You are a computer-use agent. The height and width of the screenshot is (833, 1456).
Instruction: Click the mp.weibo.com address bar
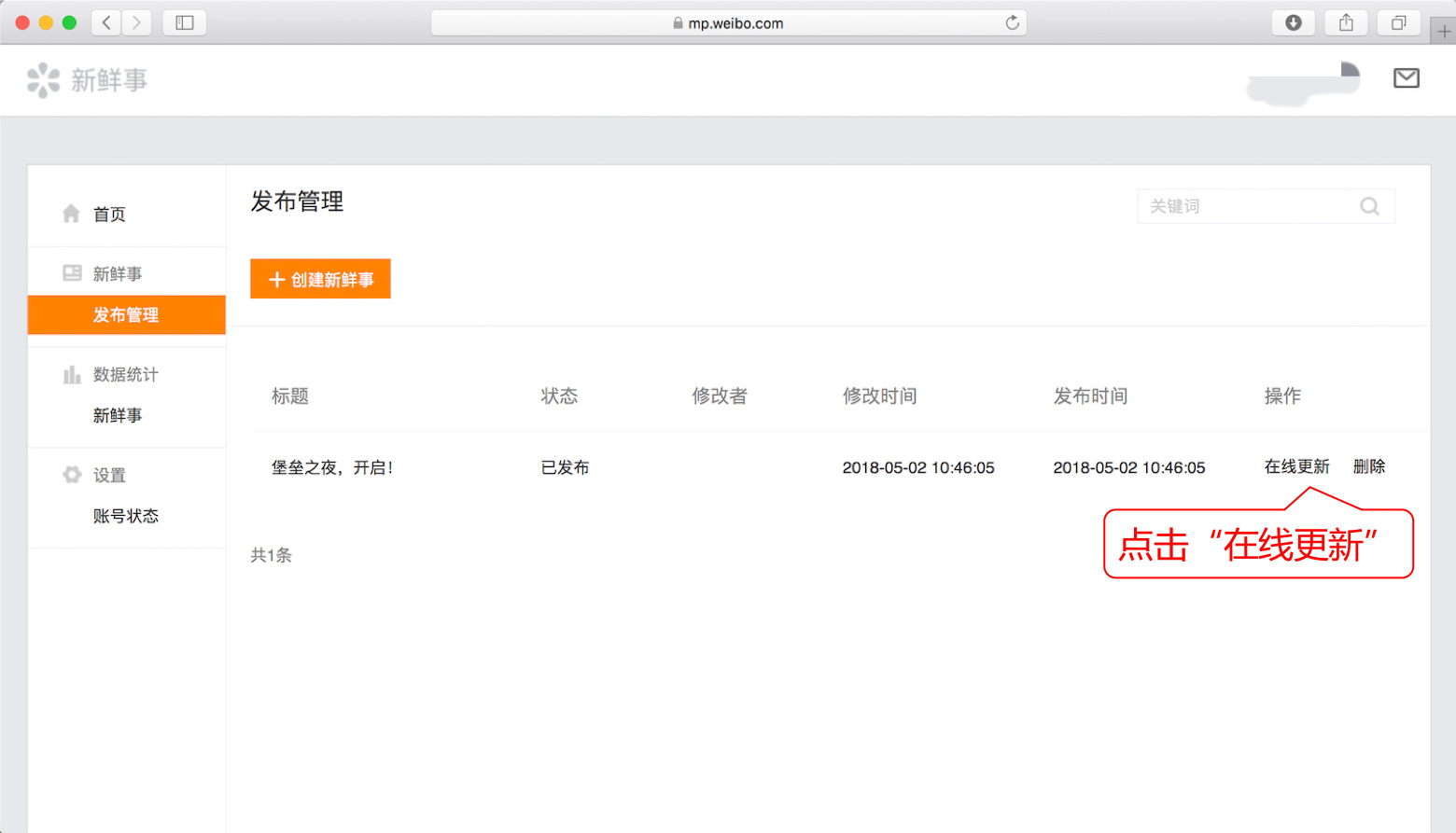[x=728, y=23]
